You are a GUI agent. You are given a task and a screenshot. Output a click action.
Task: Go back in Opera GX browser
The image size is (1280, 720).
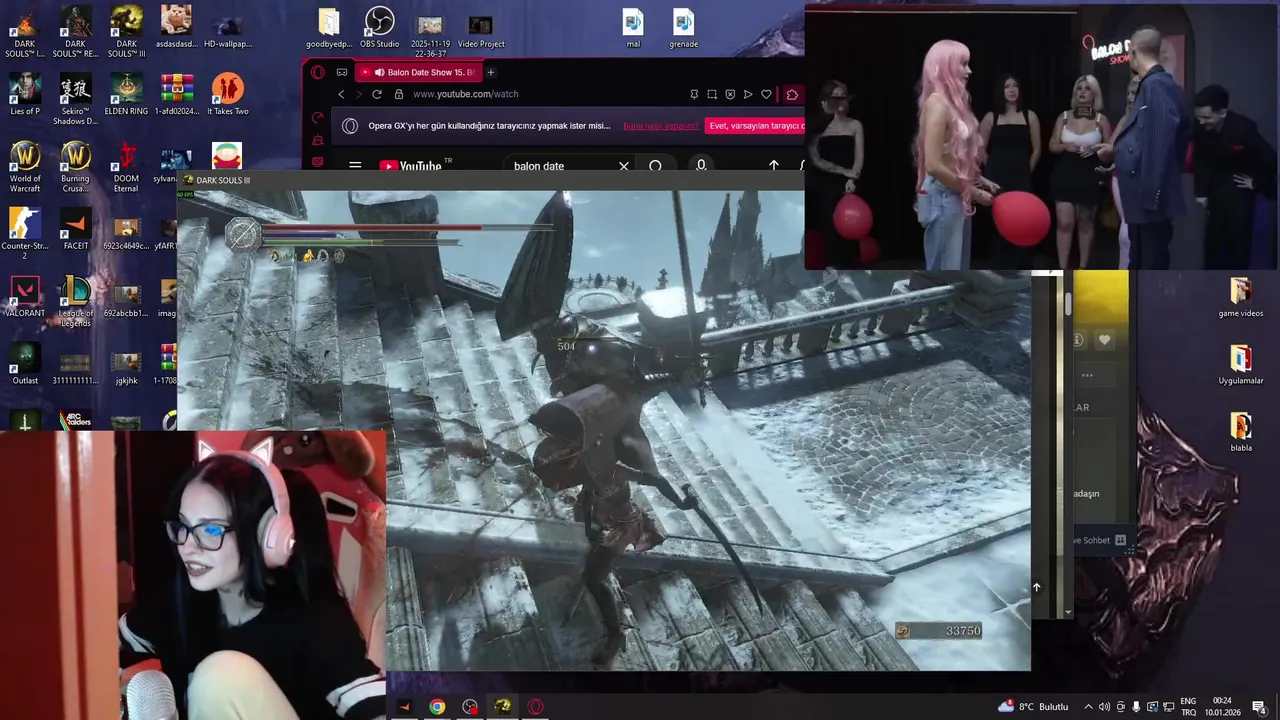pos(341,94)
